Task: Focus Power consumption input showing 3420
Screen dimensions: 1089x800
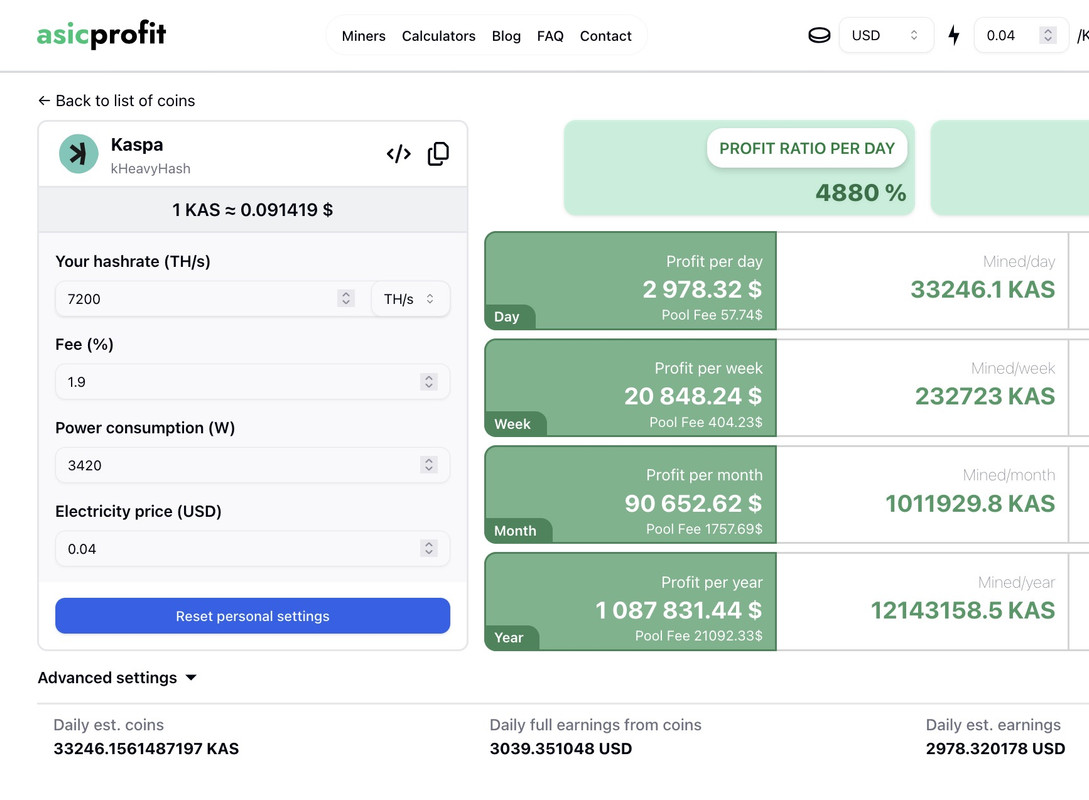Action: pyautogui.click(x=253, y=465)
